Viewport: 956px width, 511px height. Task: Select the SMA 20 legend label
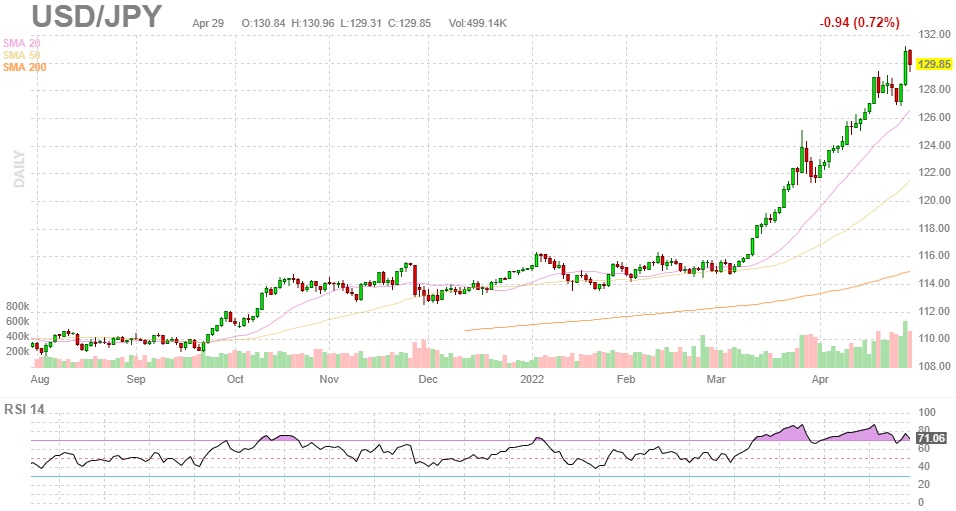pyautogui.click(x=22, y=43)
